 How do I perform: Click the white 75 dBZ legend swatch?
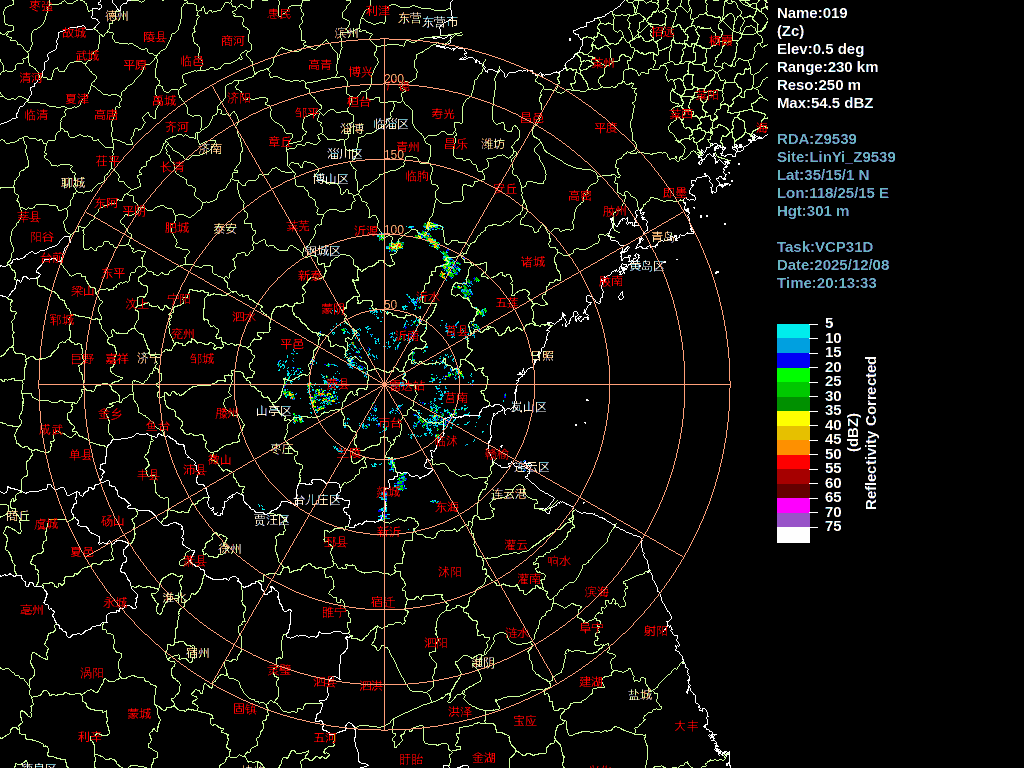pyautogui.click(x=793, y=535)
